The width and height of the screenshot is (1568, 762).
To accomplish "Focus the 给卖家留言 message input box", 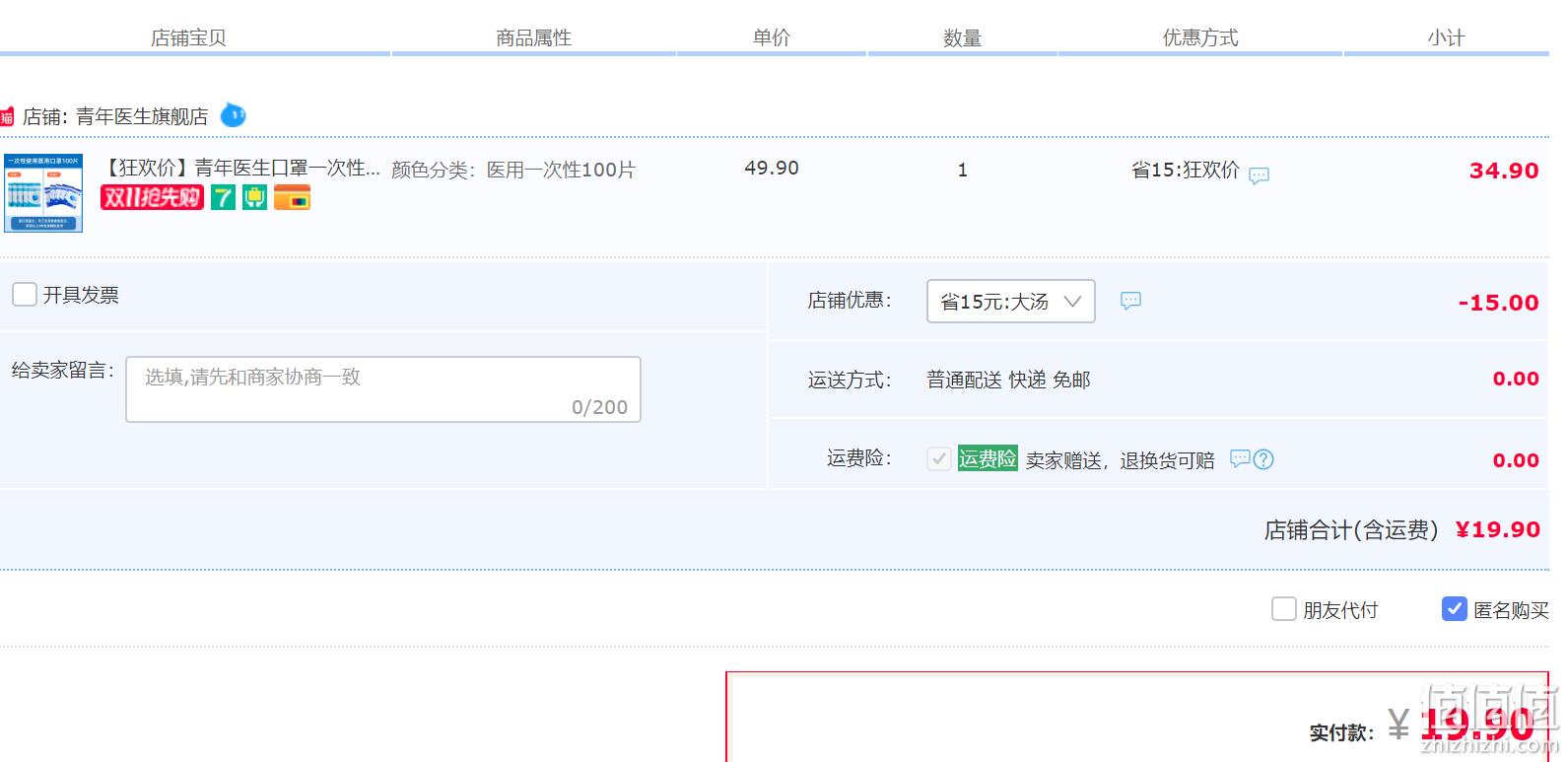I will pos(383,389).
